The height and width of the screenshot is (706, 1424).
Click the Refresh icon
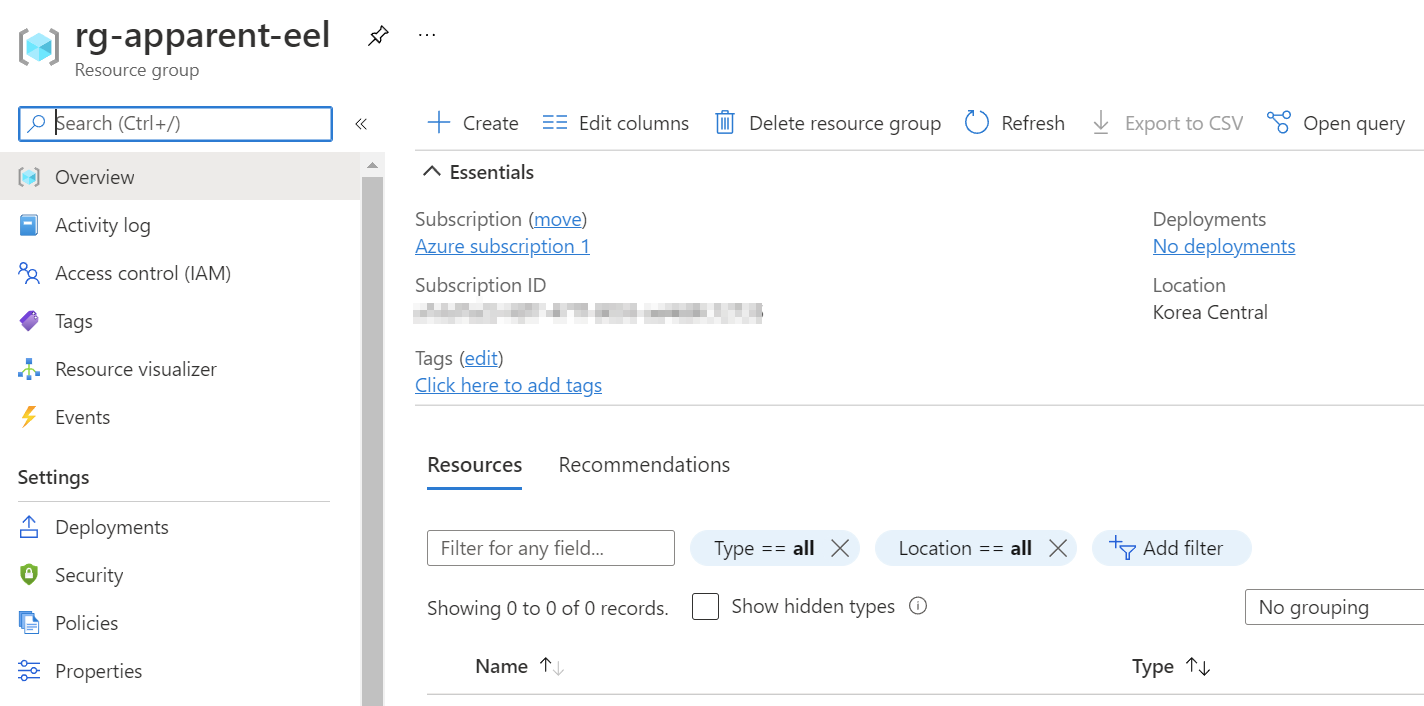[976, 123]
